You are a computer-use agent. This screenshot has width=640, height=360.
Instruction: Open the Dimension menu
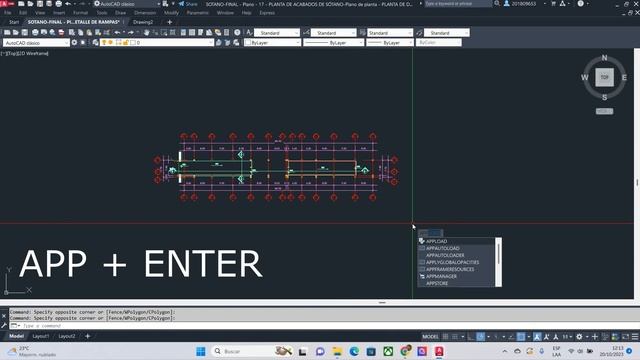pyautogui.click(x=145, y=13)
